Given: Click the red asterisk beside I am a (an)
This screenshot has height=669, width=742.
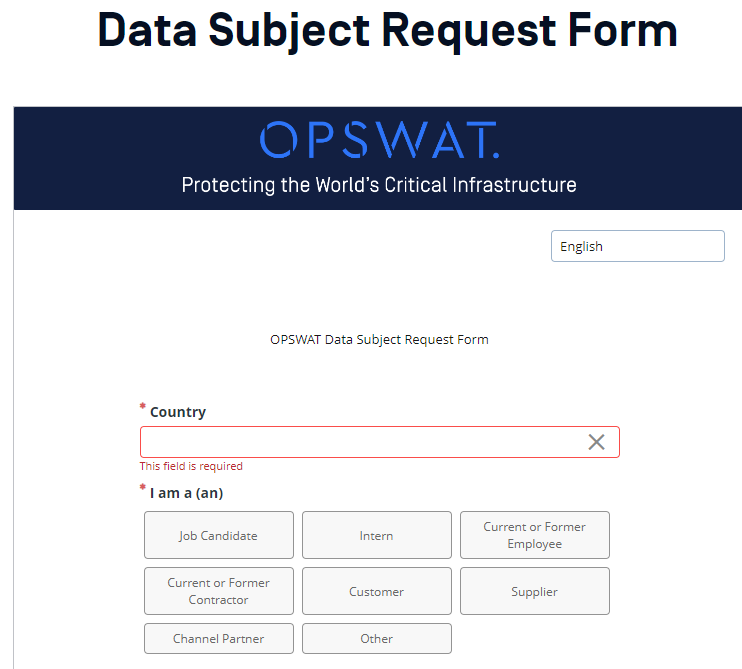Looking at the screenshot, I should (x=142, y=486).
